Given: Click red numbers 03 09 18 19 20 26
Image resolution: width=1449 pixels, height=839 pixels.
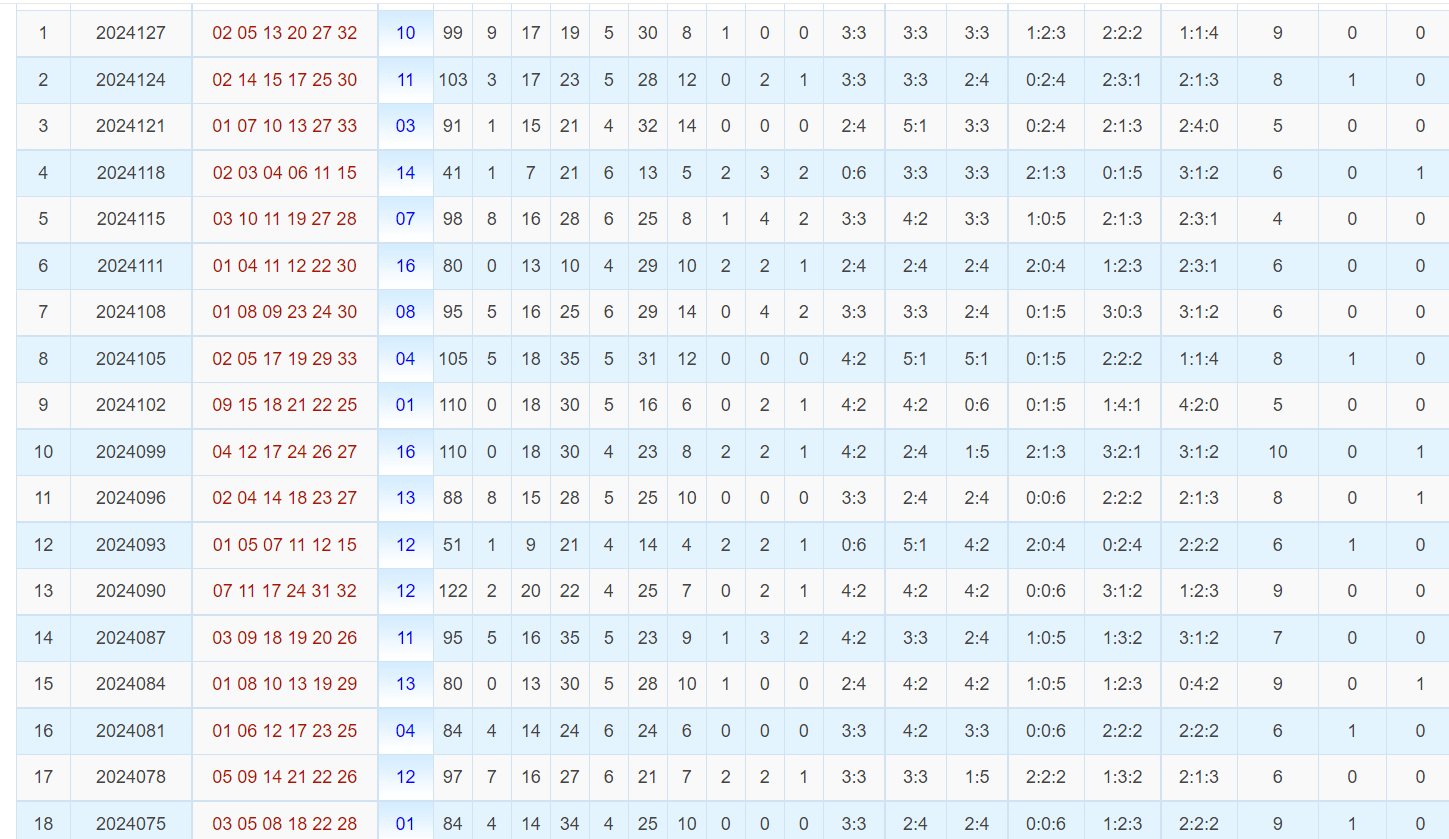Looking at the screenshot, I should pyautogui.click(x=285, y=638).
